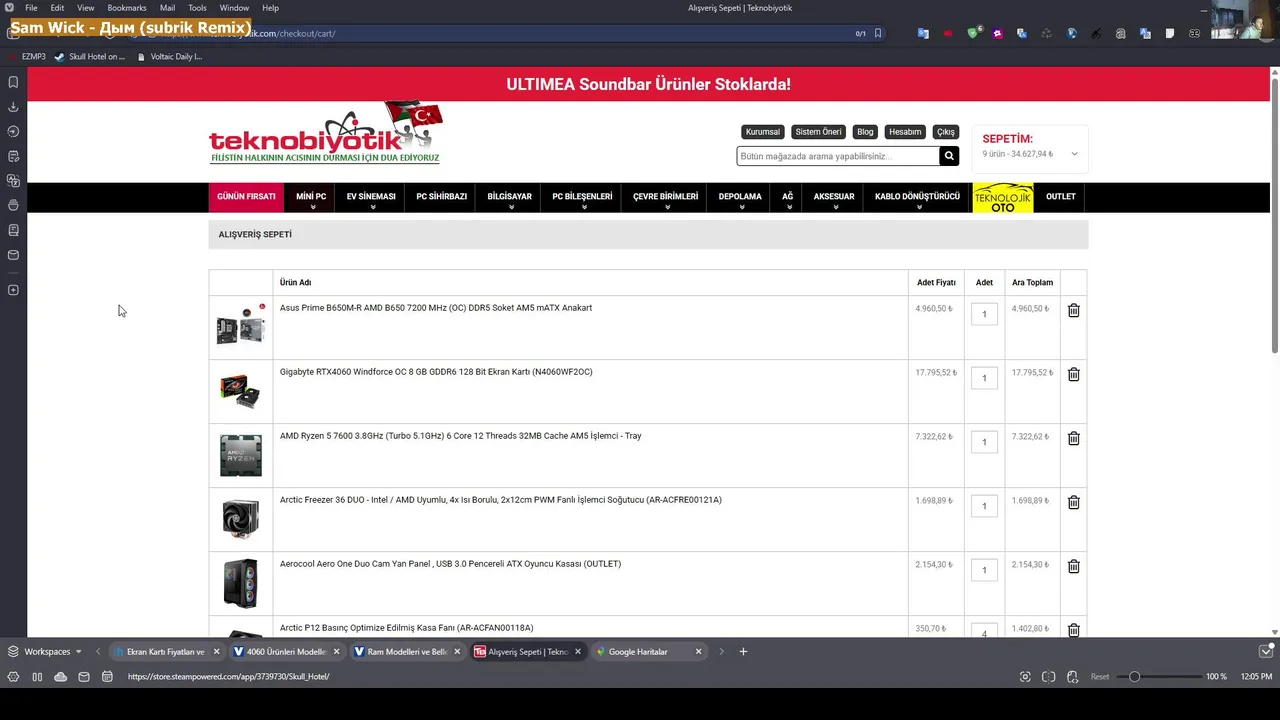Add a new web panel to sidebar
Screen dimensions: 1280x720
pyautogui.click(x=13, y=290)
